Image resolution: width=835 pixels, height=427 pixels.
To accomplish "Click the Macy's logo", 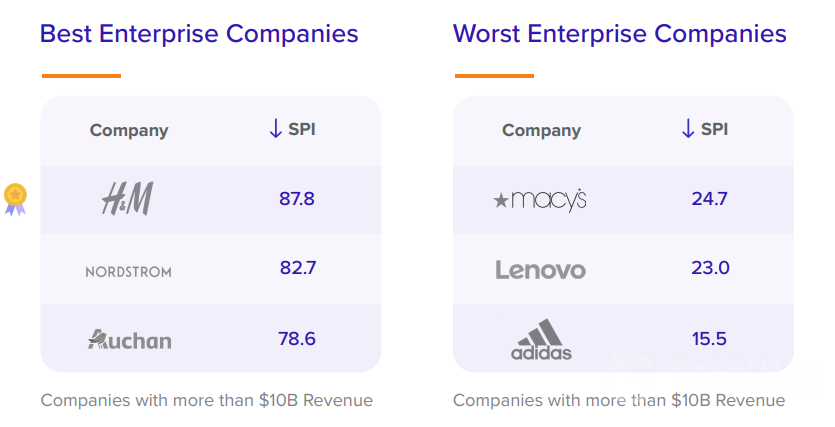I will click(540, 200).
